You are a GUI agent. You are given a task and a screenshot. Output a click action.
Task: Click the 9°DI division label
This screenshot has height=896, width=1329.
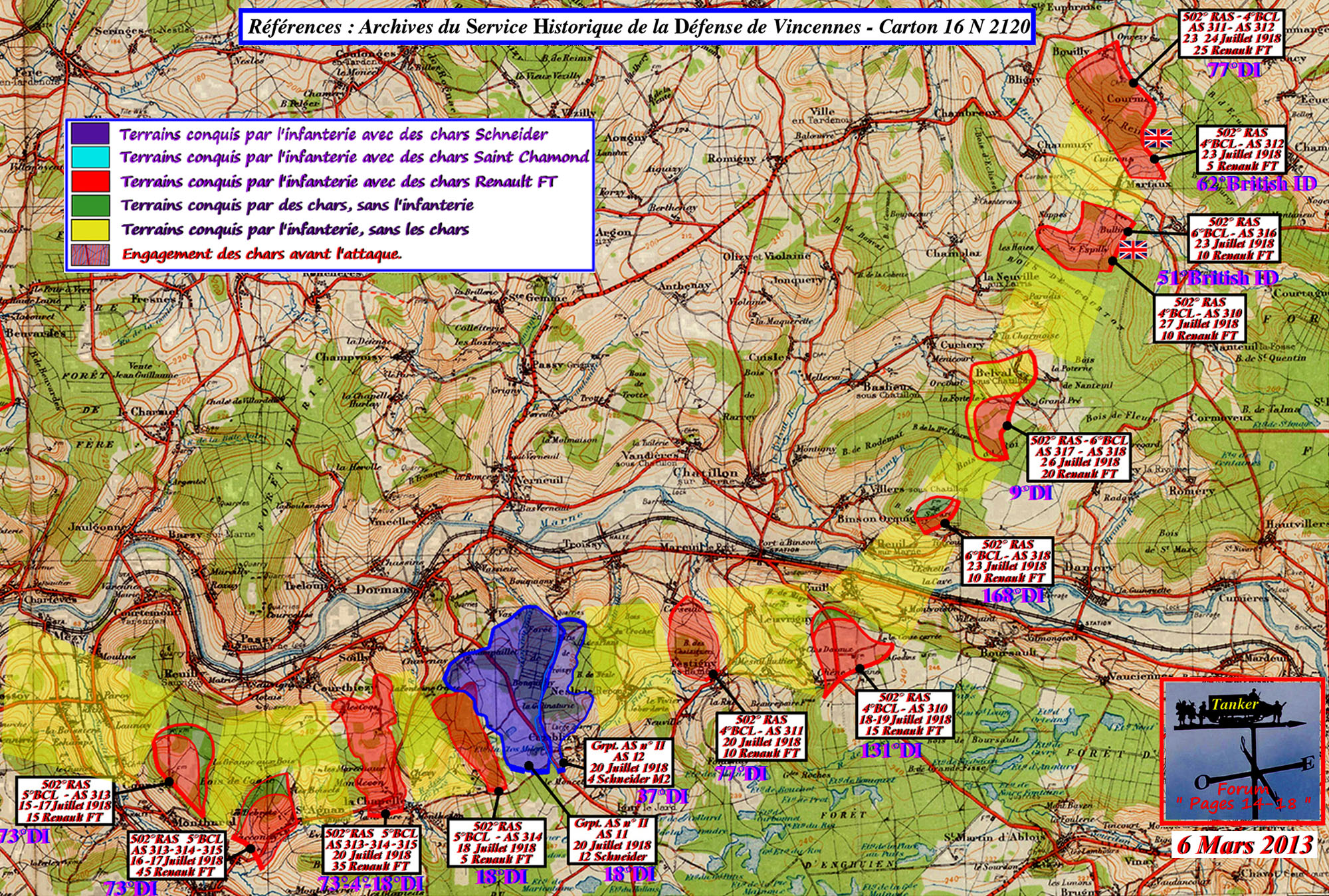tap(1031, 492)
